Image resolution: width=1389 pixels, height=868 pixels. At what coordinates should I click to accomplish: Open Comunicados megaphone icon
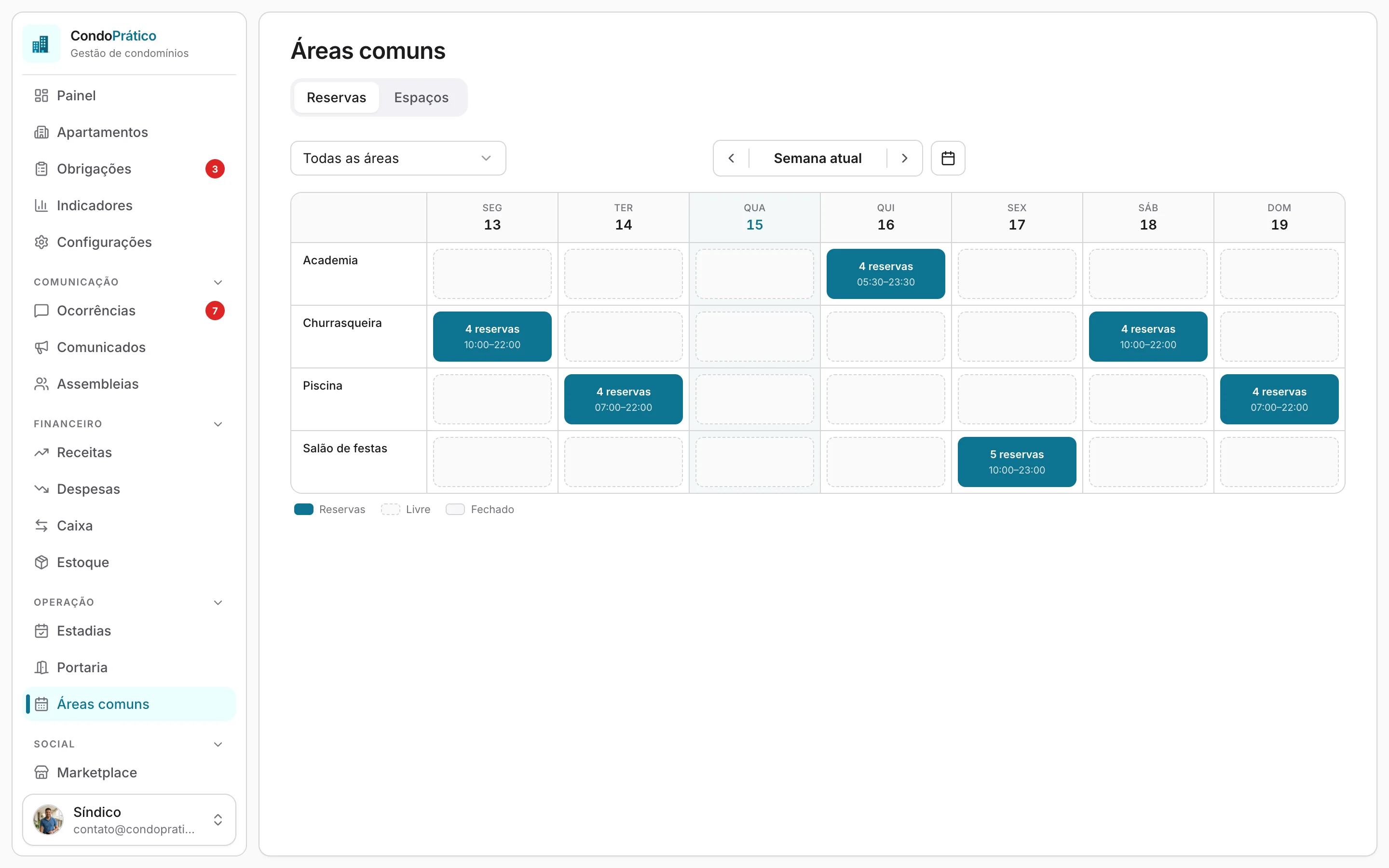(41, 347)
